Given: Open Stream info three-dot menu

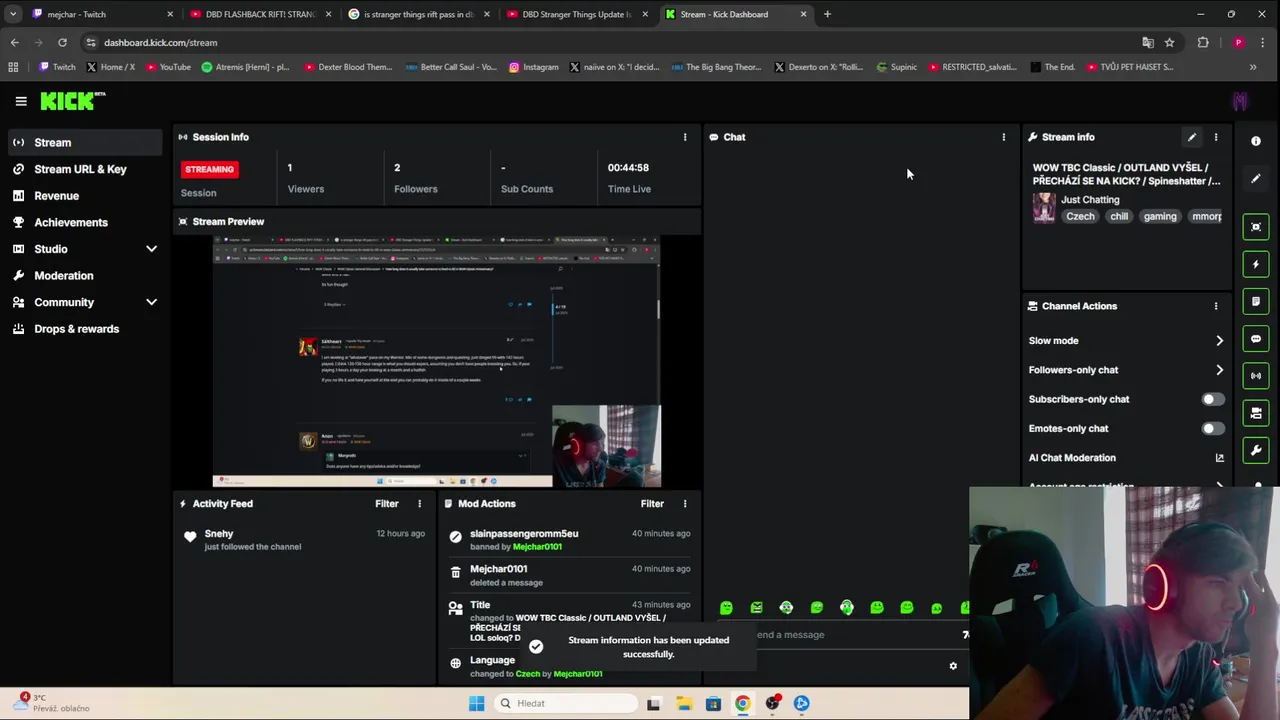Looking at the screenshot, I should pyautogui.click(x=1216, y=137).
